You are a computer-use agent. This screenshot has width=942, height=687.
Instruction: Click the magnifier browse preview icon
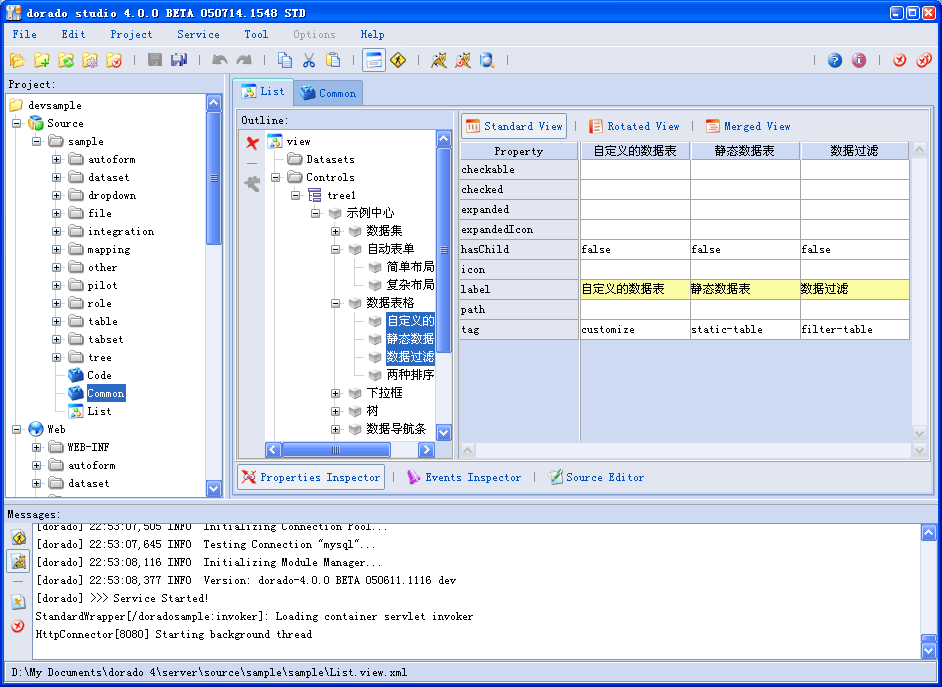(487, 60)
